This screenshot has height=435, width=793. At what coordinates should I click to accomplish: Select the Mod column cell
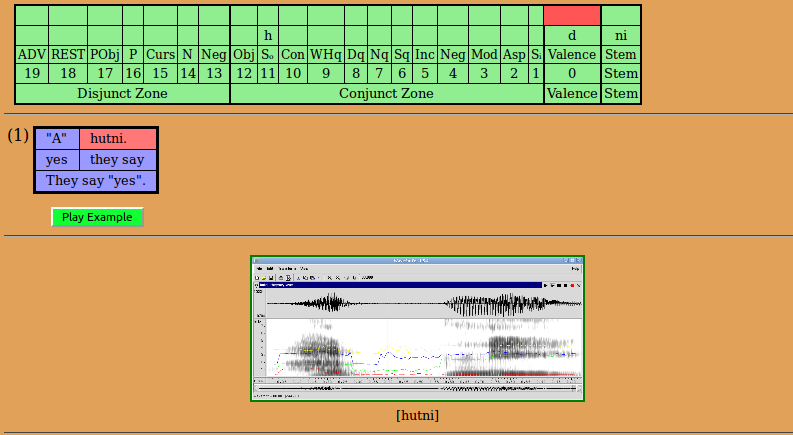(484, 54)
